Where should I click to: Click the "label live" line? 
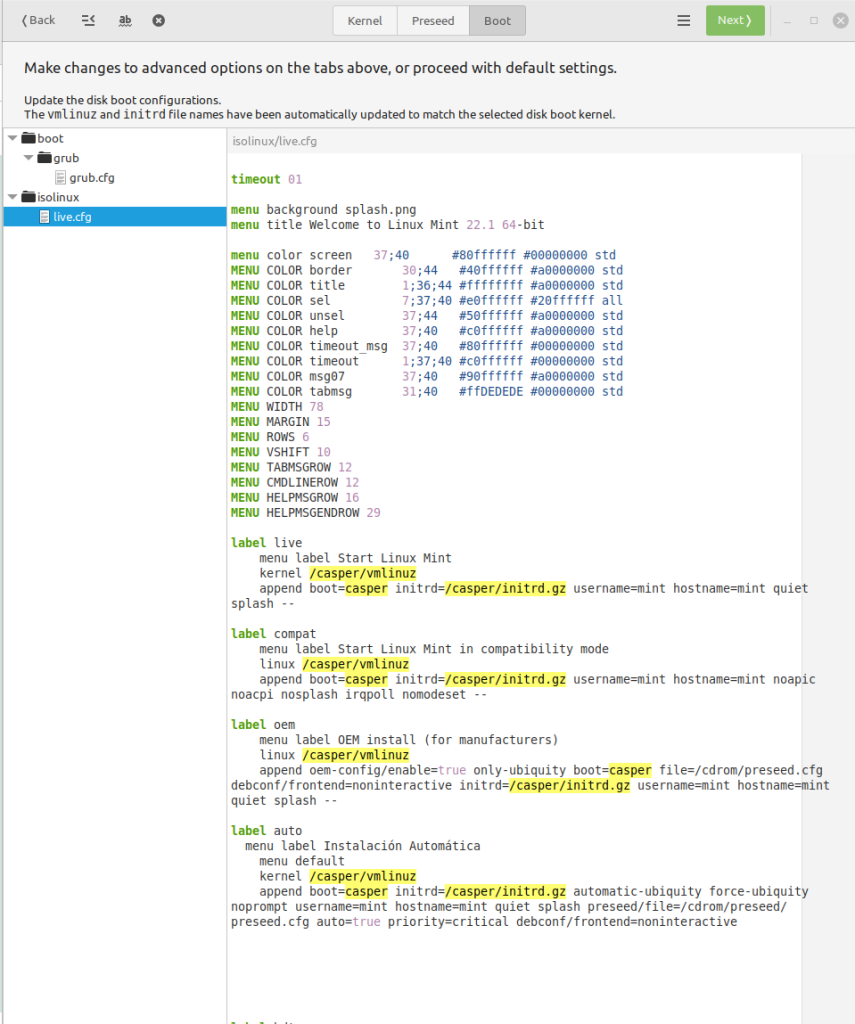click(266, 543)
